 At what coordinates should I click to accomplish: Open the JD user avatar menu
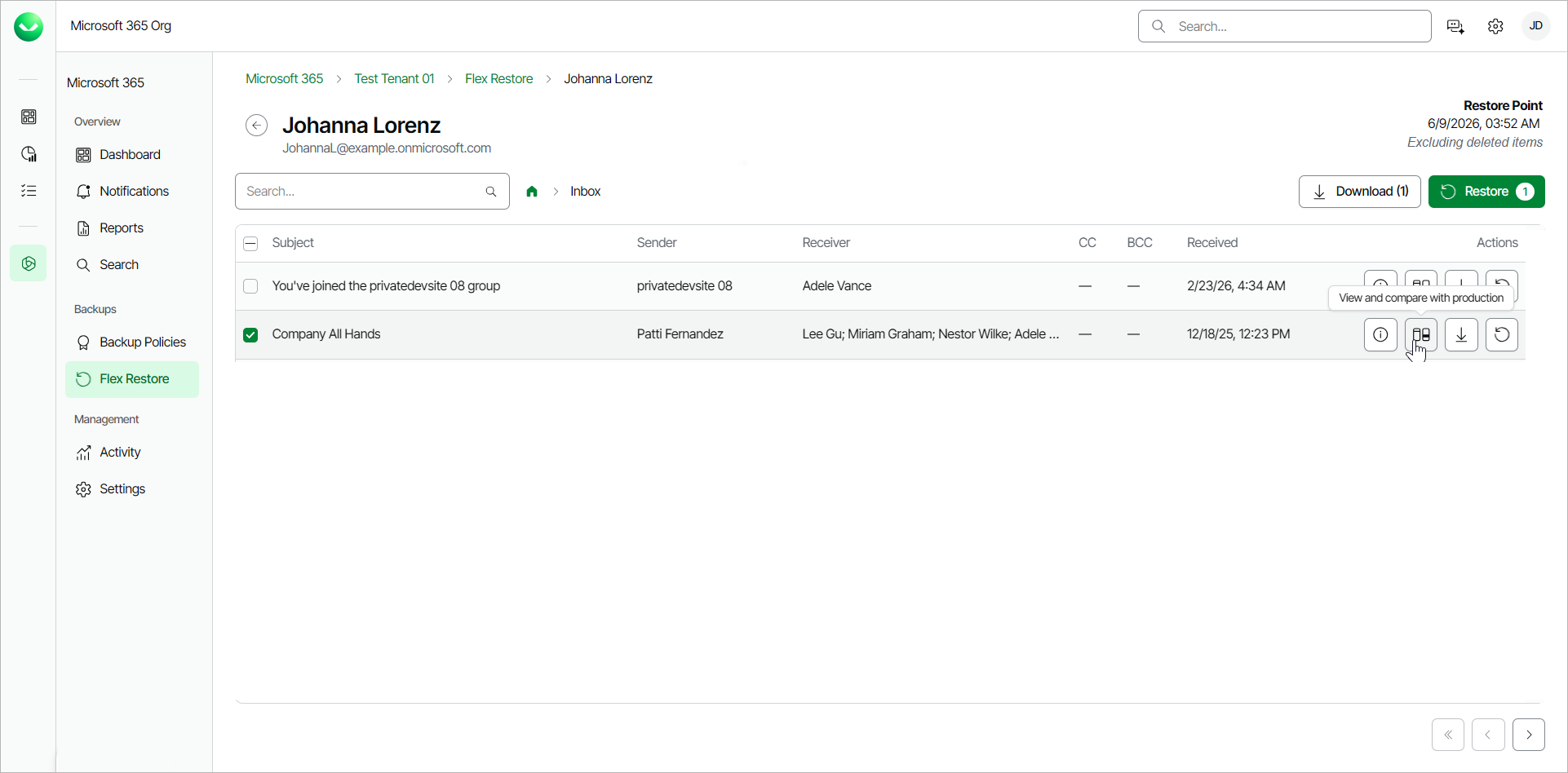pos(1536,26)
